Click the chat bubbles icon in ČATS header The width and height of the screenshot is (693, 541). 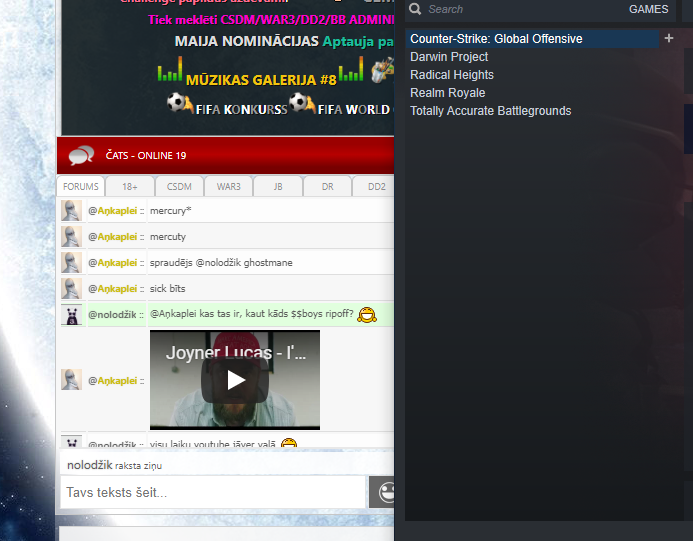click(x=81, y=155)
